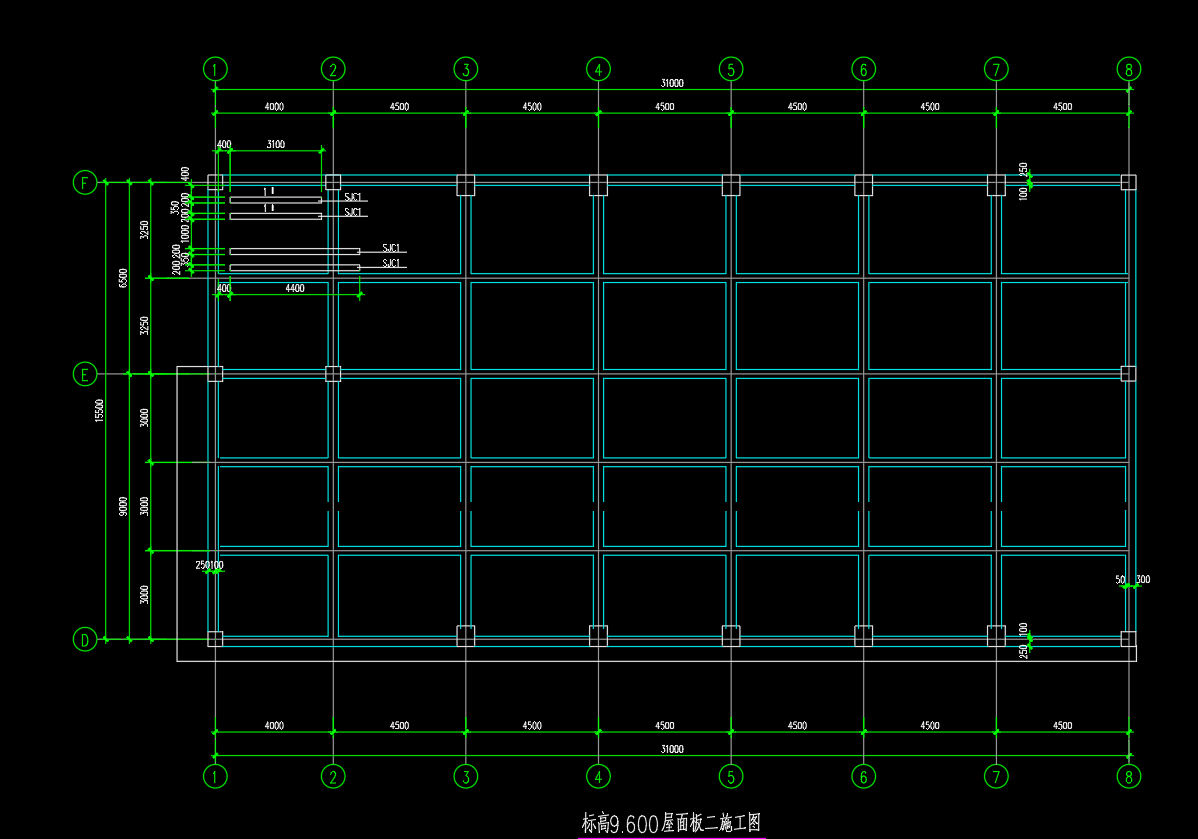
Task: Select axis bubble 6 in the bottom row
Action: 863,777
